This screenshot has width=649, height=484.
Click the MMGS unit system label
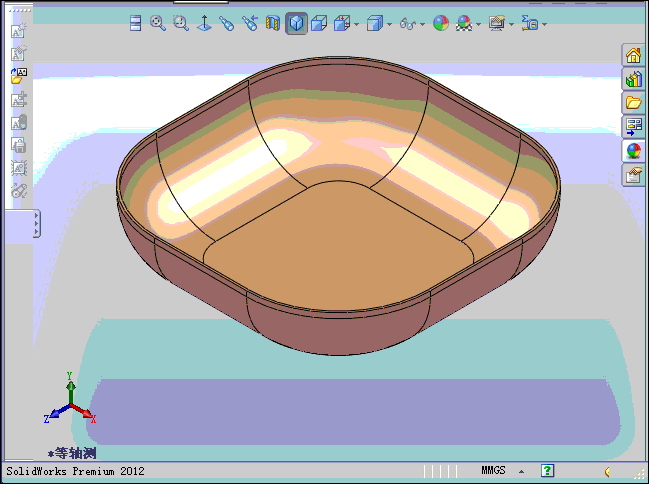[493, 471]
